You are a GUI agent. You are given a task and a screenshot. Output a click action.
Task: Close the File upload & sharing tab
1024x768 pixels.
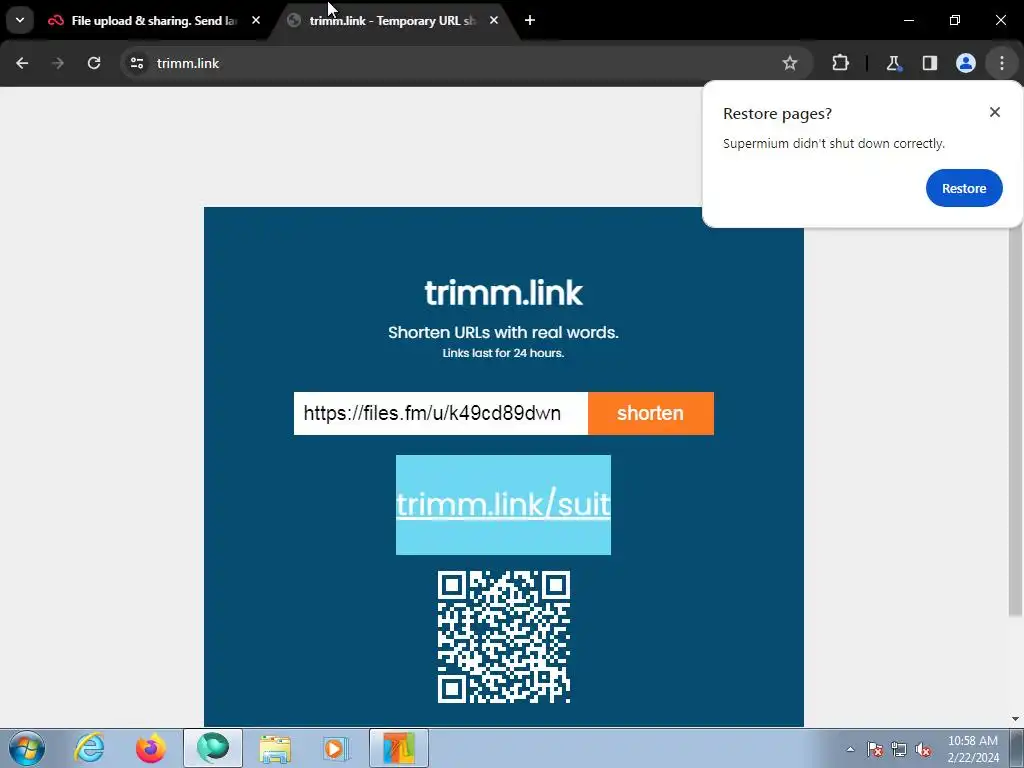click(256, 20)
